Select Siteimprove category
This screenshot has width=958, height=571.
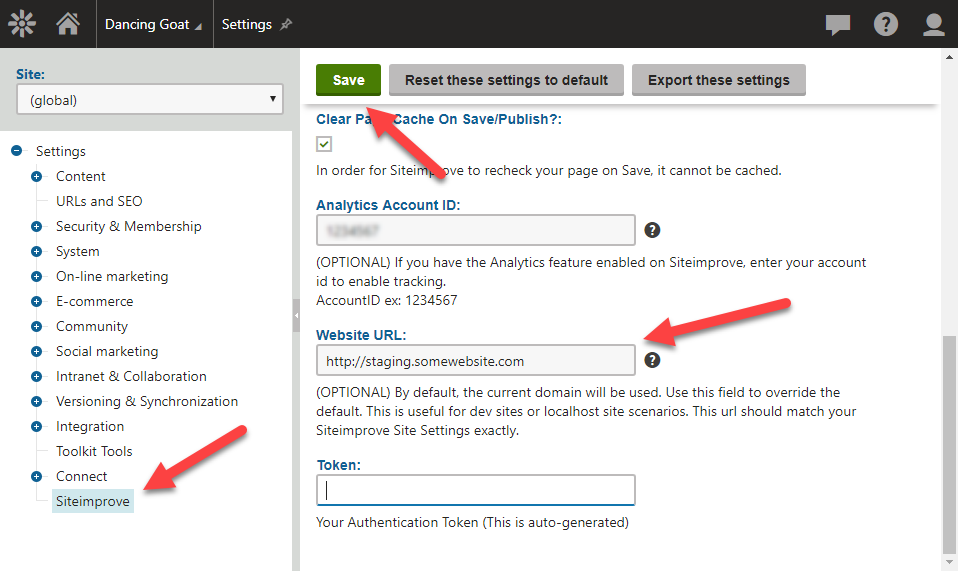click(x=93, y=501)
